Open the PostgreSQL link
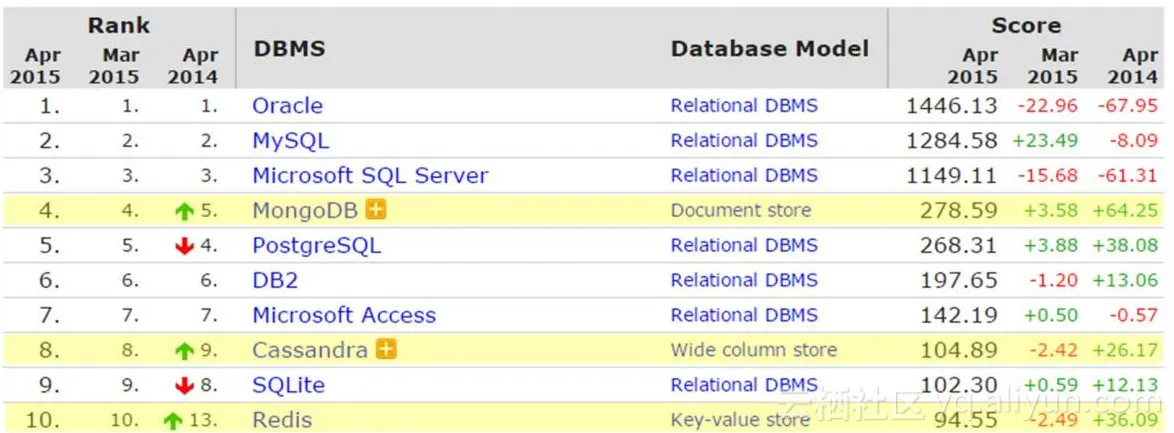This screenshot has height=433, width=1174. (x=317, y=246)
